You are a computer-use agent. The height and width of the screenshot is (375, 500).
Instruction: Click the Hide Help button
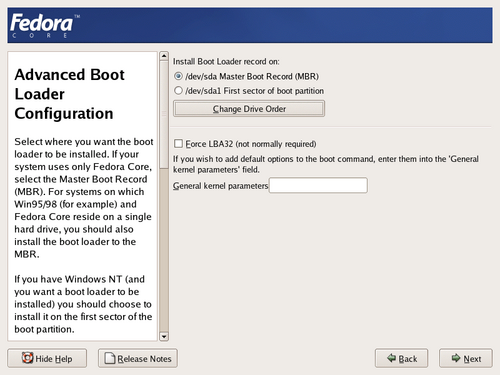[47, 358]
